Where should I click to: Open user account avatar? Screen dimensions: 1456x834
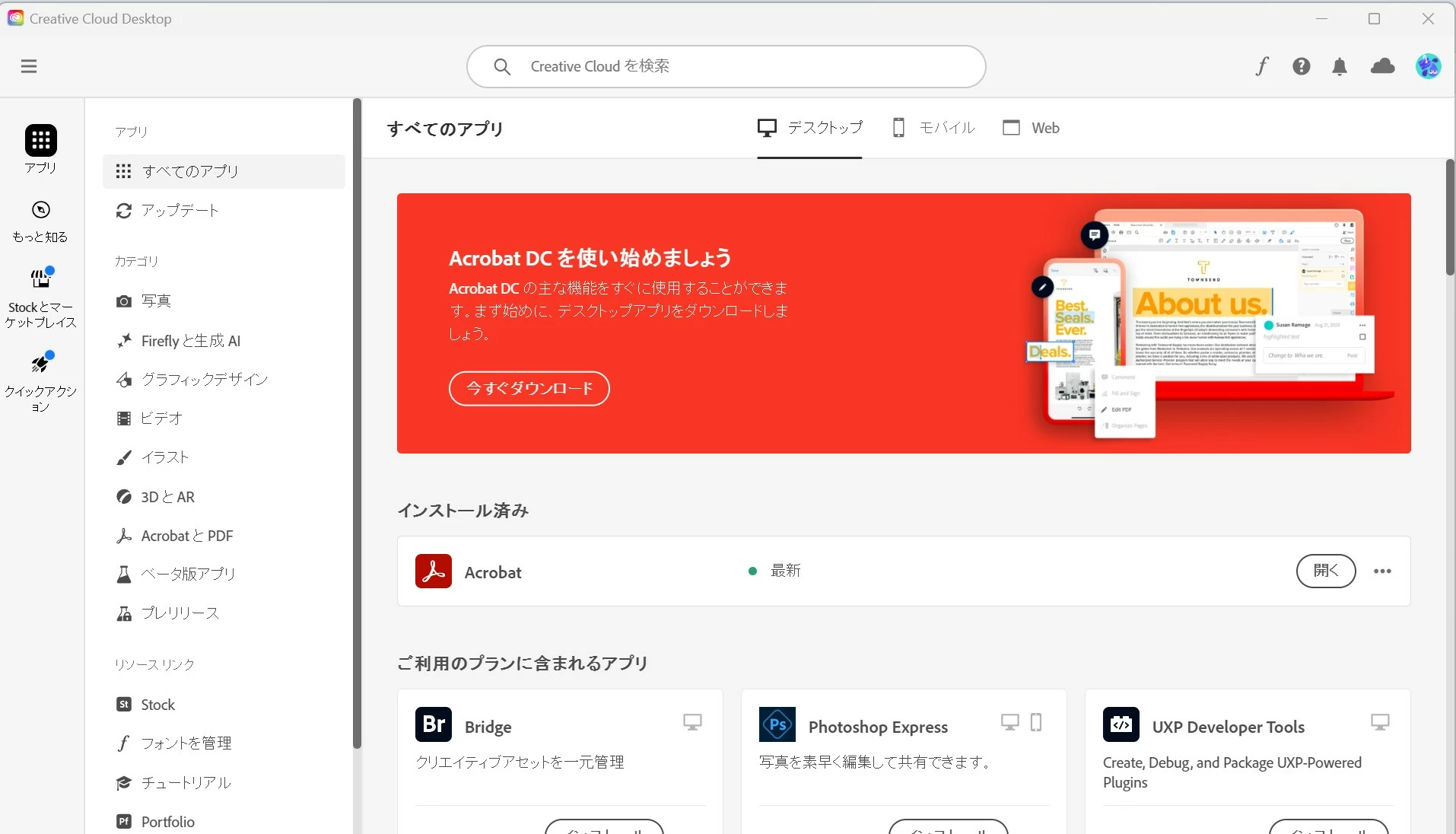(x=1428, y=66)
